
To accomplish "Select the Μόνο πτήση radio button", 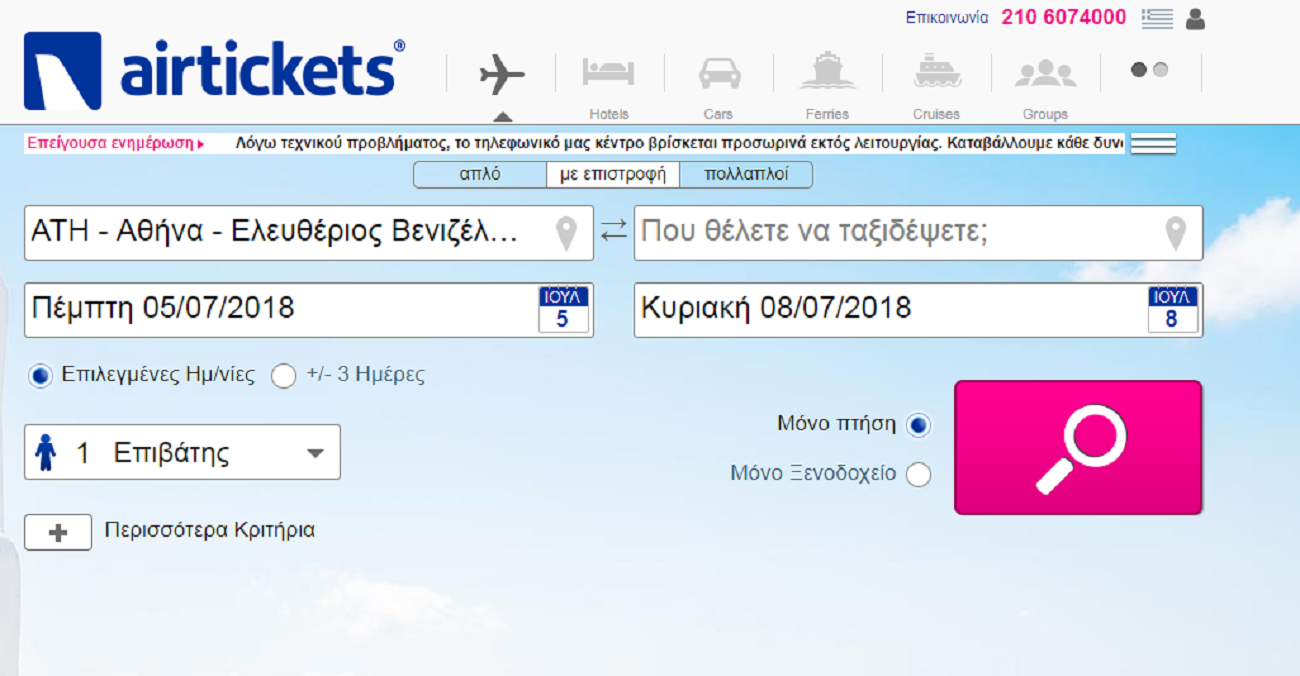I will point(918,425).
